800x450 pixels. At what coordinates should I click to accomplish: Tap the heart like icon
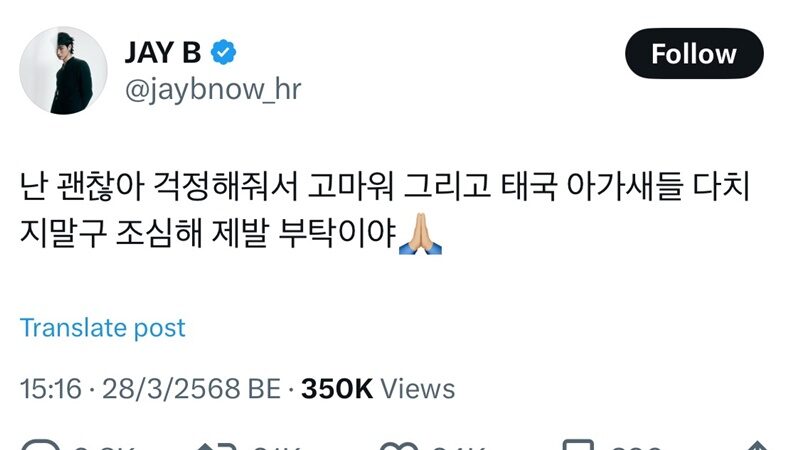(398, 446)
